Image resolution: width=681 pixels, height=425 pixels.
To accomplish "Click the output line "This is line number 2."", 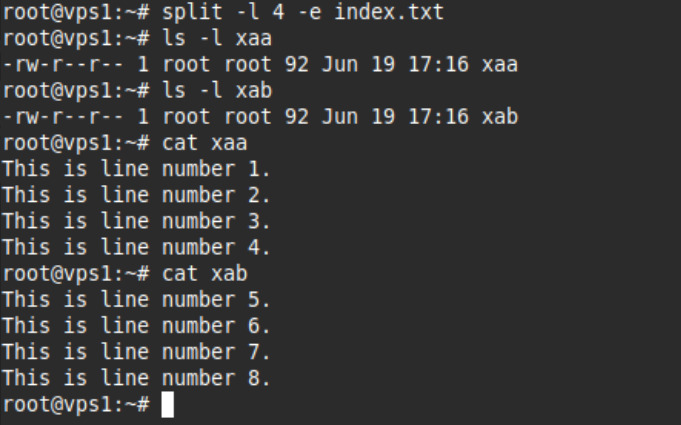I will [136, 196].
